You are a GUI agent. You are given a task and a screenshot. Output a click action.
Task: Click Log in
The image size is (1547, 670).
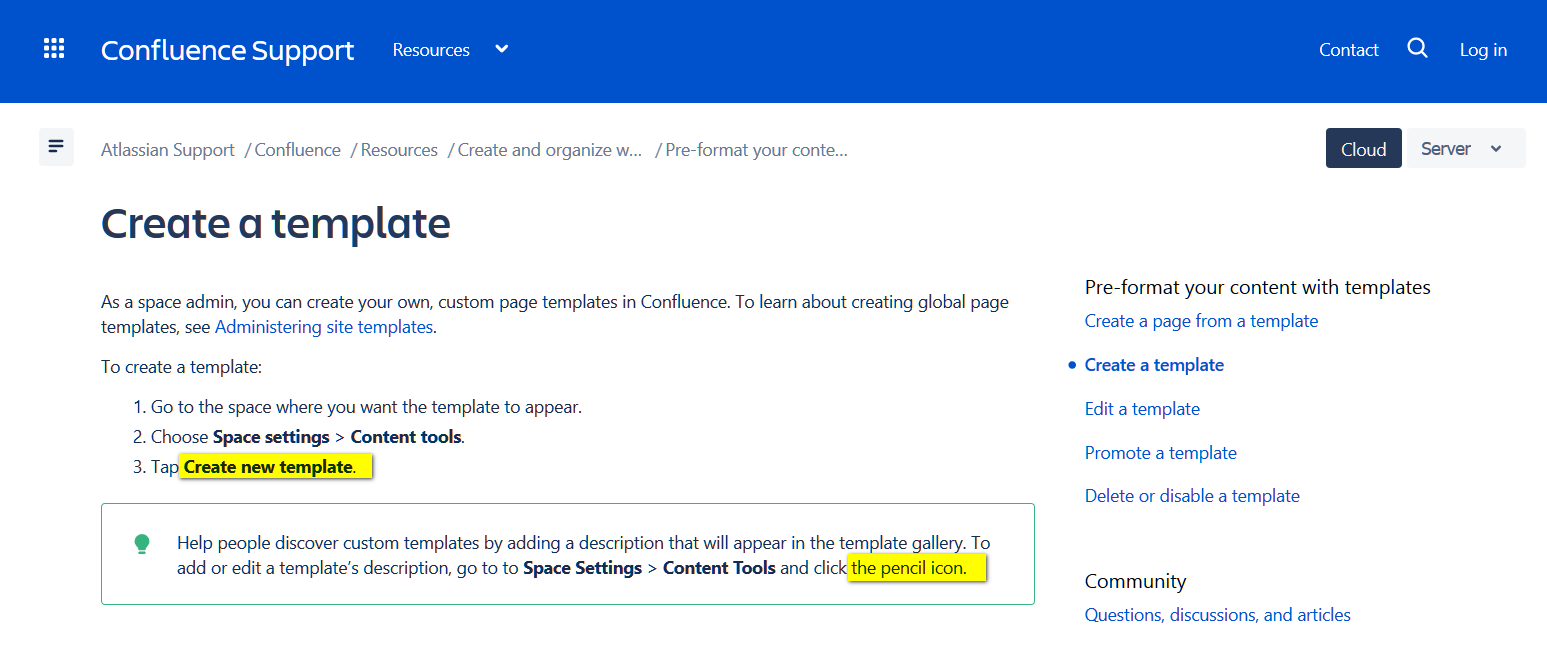[x=1483, y=49]
